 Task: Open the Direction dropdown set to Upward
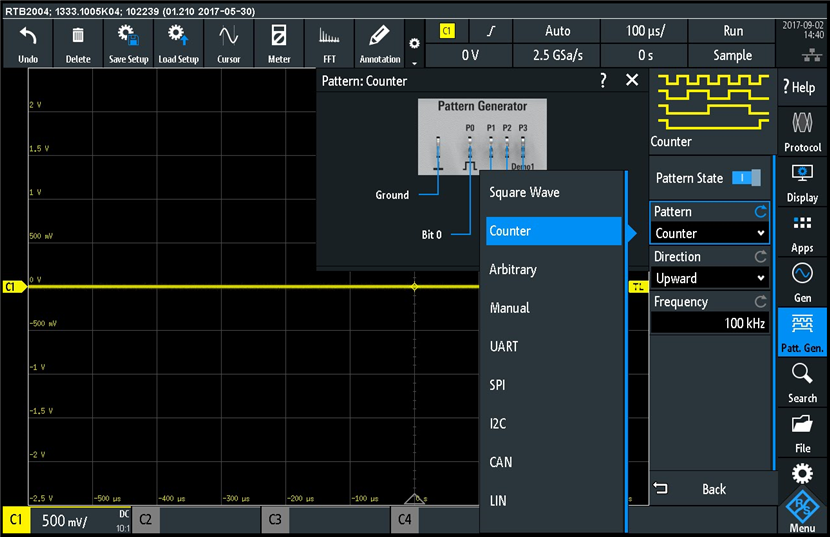tap(710, 278)
